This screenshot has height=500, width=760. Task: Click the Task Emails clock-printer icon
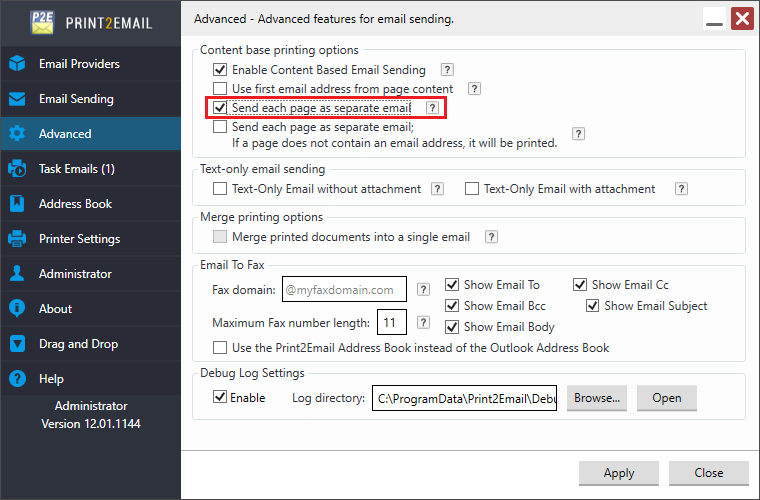[x=17, y=169]
